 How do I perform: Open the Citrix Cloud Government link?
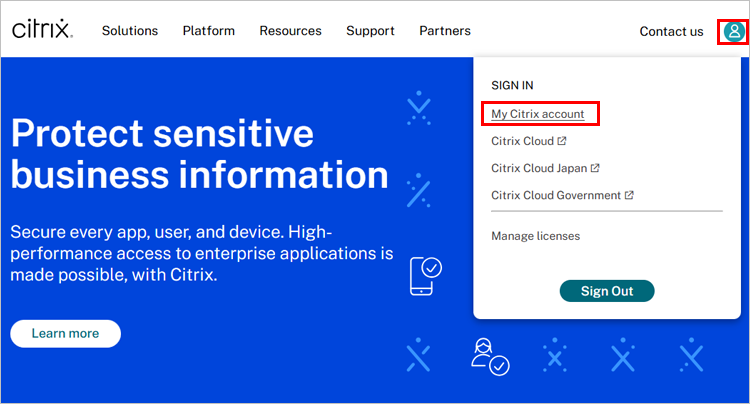[555, 195]
